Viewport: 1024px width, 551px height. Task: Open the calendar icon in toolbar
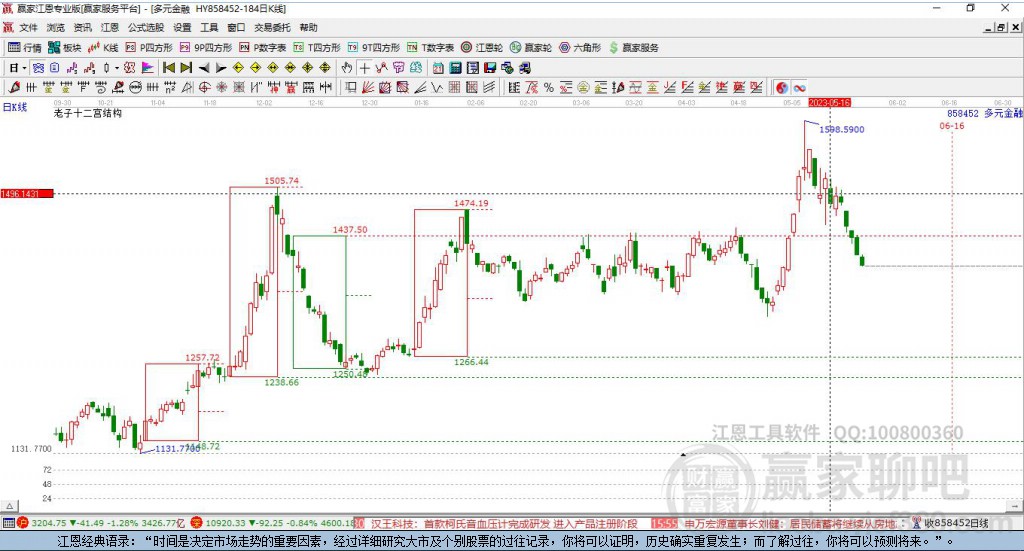[x=438, y=68]
